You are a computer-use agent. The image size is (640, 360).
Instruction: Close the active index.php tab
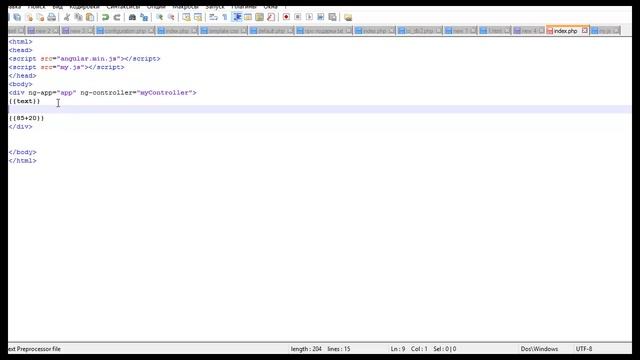[584, 31]
